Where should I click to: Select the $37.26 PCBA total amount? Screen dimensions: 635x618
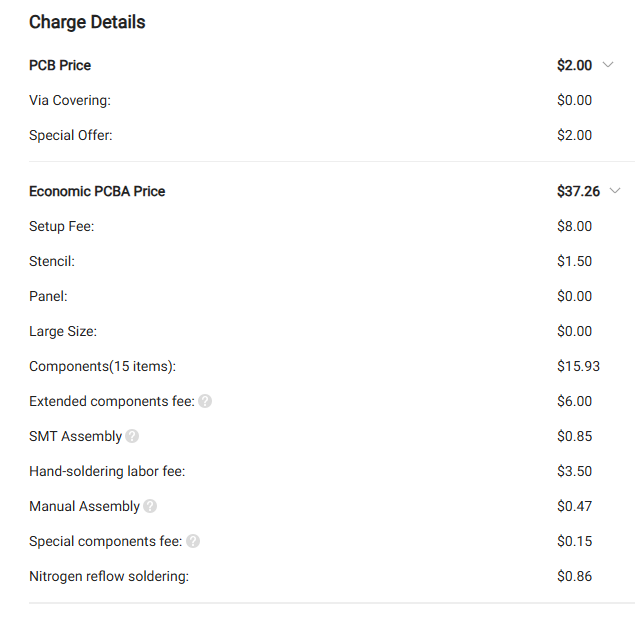pos(578,191)
